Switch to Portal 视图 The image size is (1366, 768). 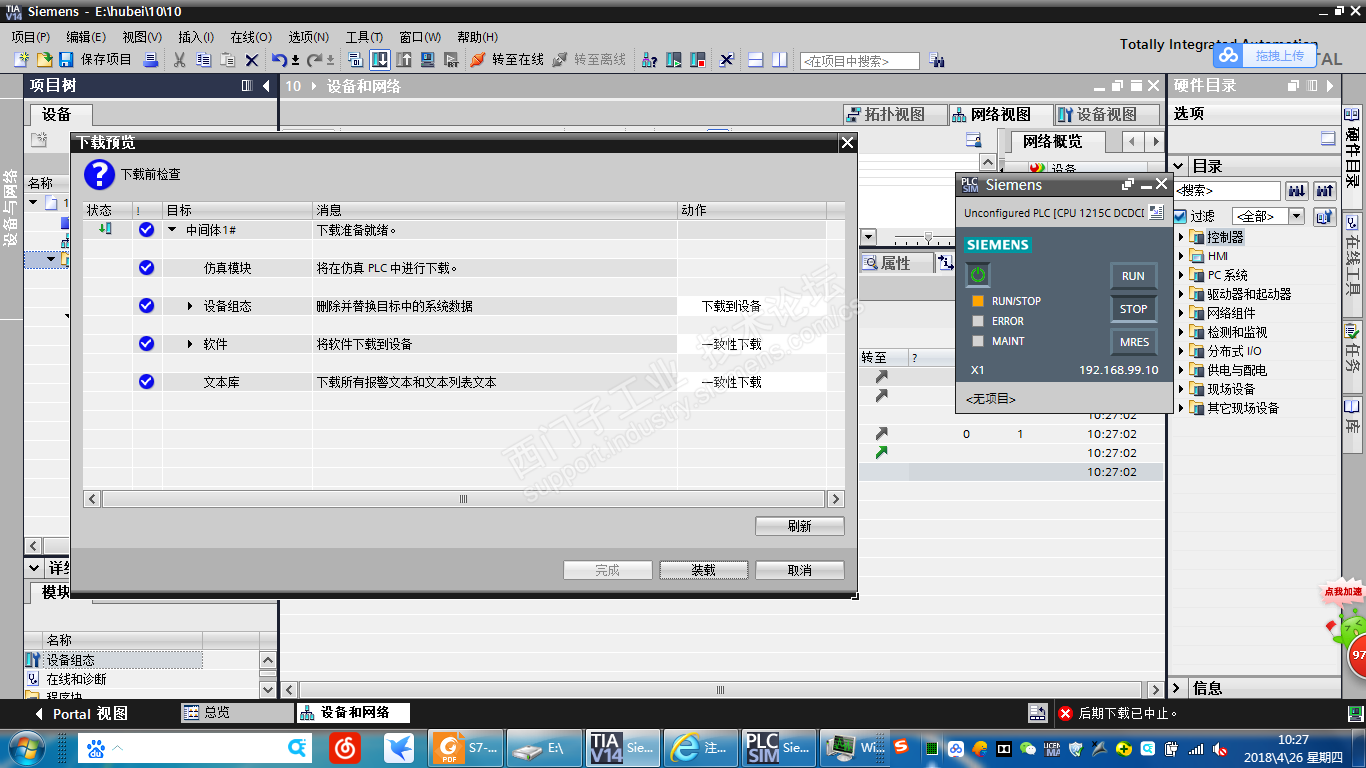pyautogui.click(x=82, y=713)
